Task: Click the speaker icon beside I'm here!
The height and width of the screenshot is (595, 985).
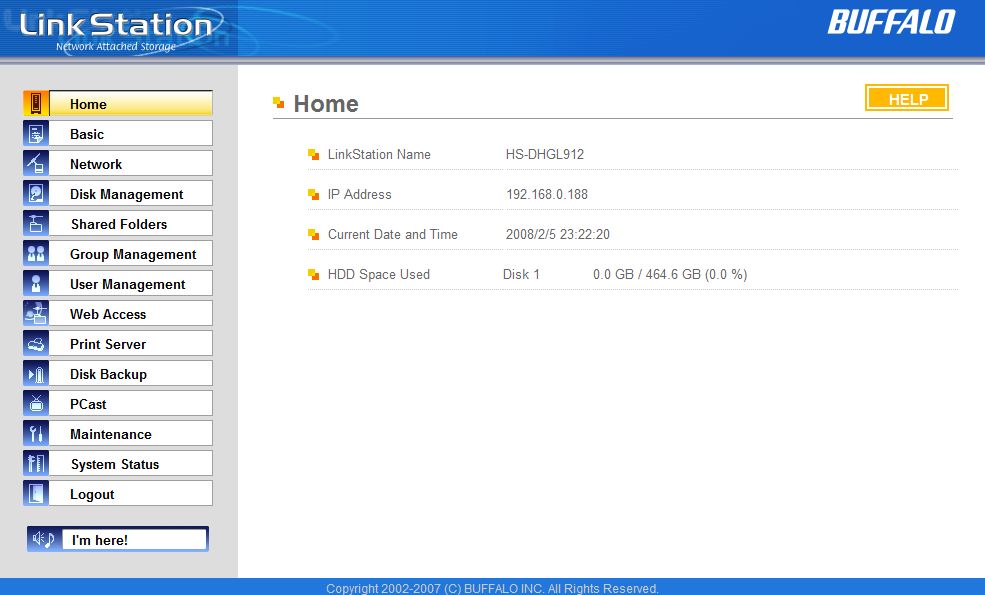Action: coord(45,540)
